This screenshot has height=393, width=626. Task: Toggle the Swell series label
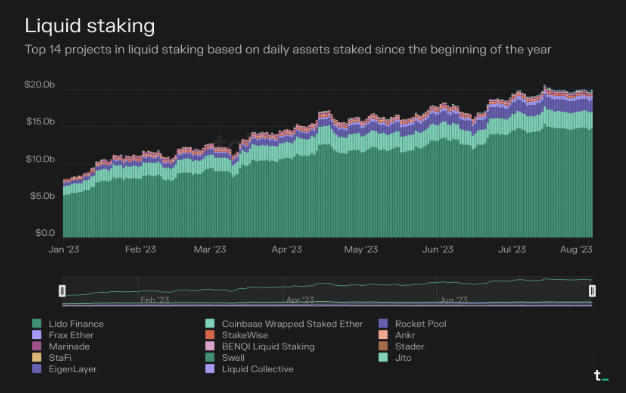pos(233,358)
